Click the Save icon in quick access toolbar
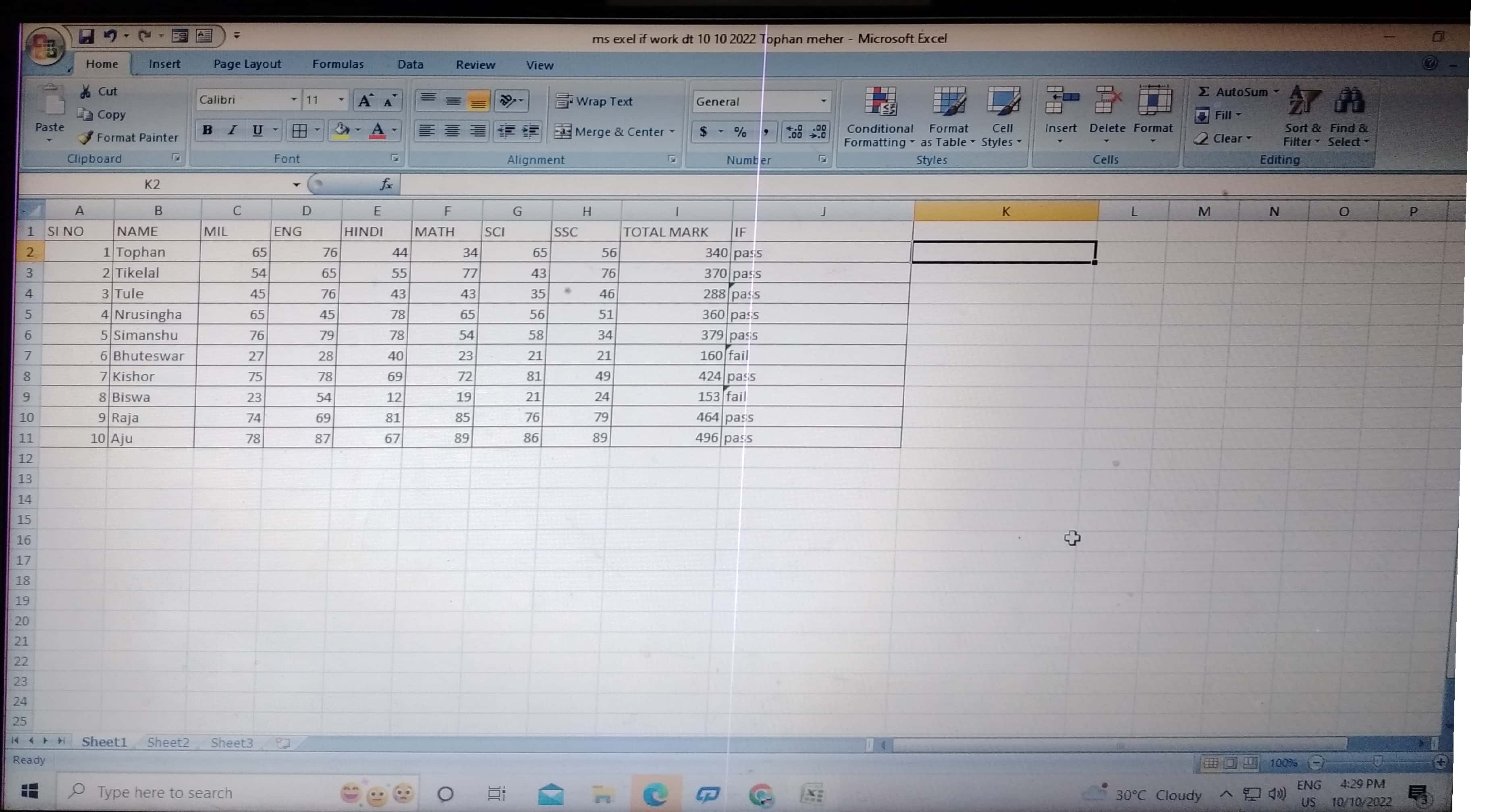The height and width of the screenshot is (812, 1491). [x=86, y=36]
